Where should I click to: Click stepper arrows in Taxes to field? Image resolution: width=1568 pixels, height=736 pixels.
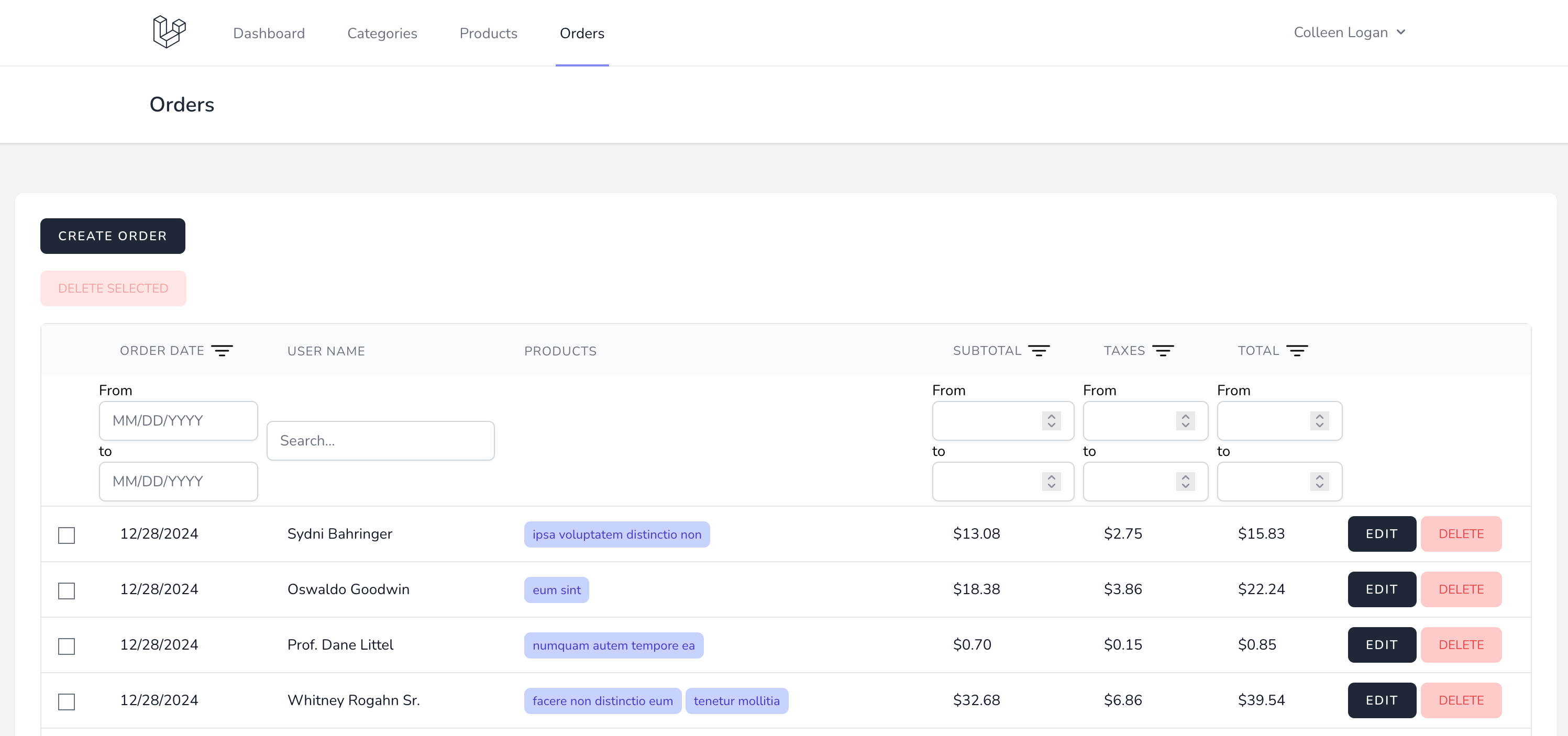(1185, 482)
